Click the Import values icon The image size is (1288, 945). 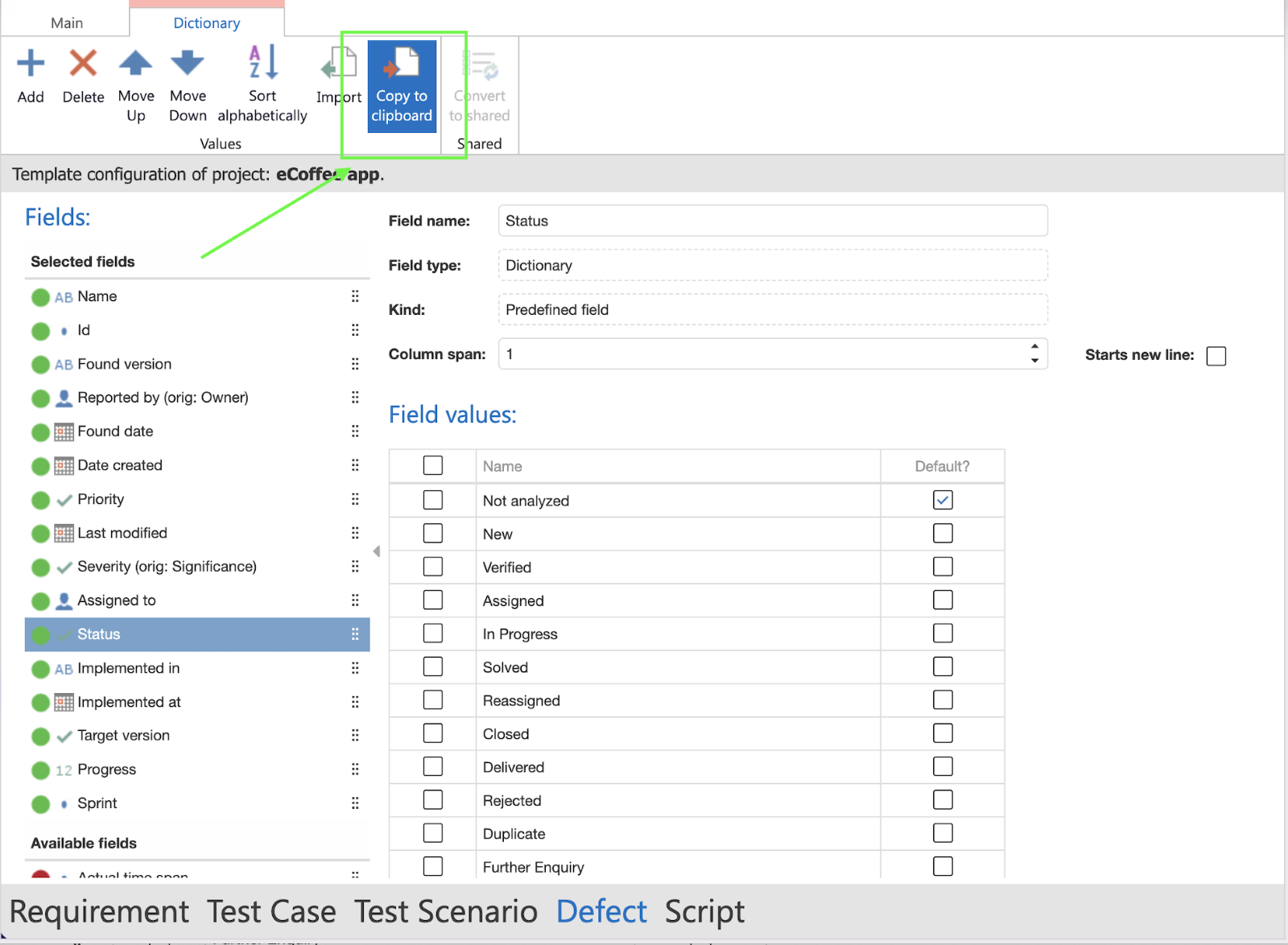click(x=339, y=64)
